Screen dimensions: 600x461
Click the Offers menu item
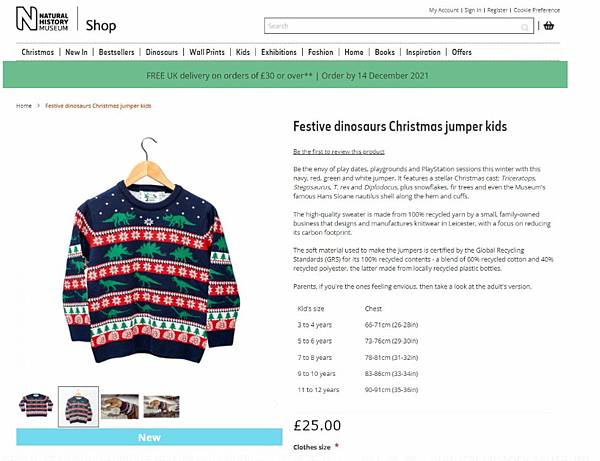(x=461, y=52)
